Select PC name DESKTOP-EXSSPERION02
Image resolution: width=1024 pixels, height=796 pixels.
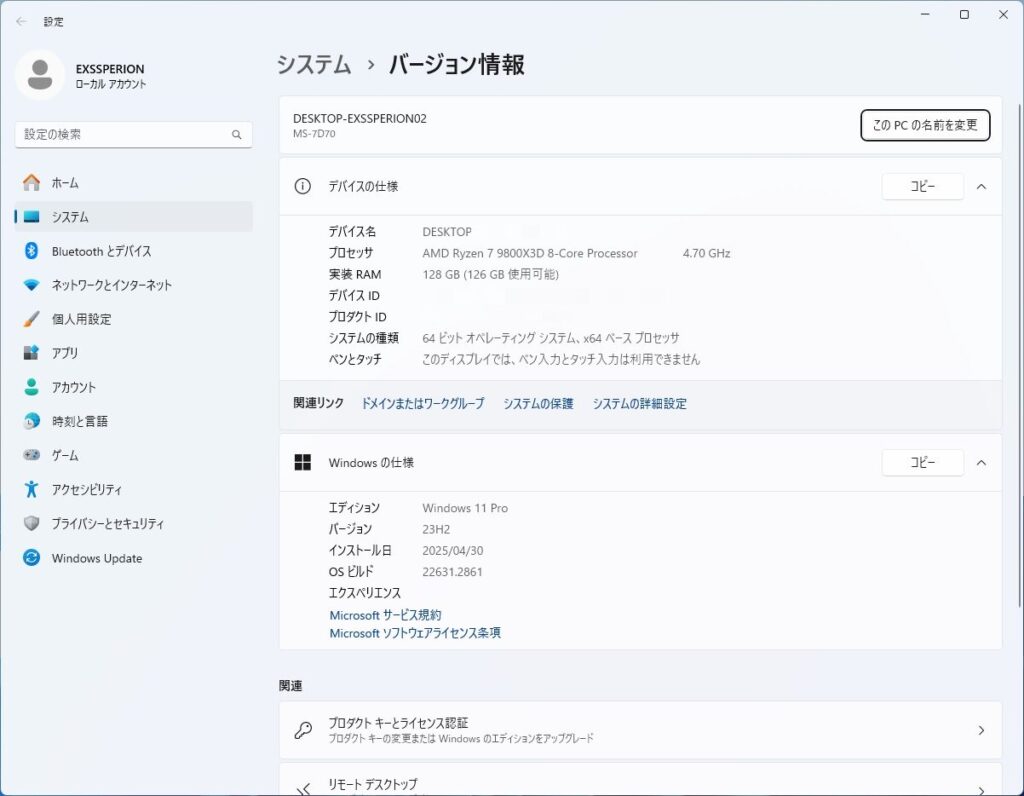point(360,118)
